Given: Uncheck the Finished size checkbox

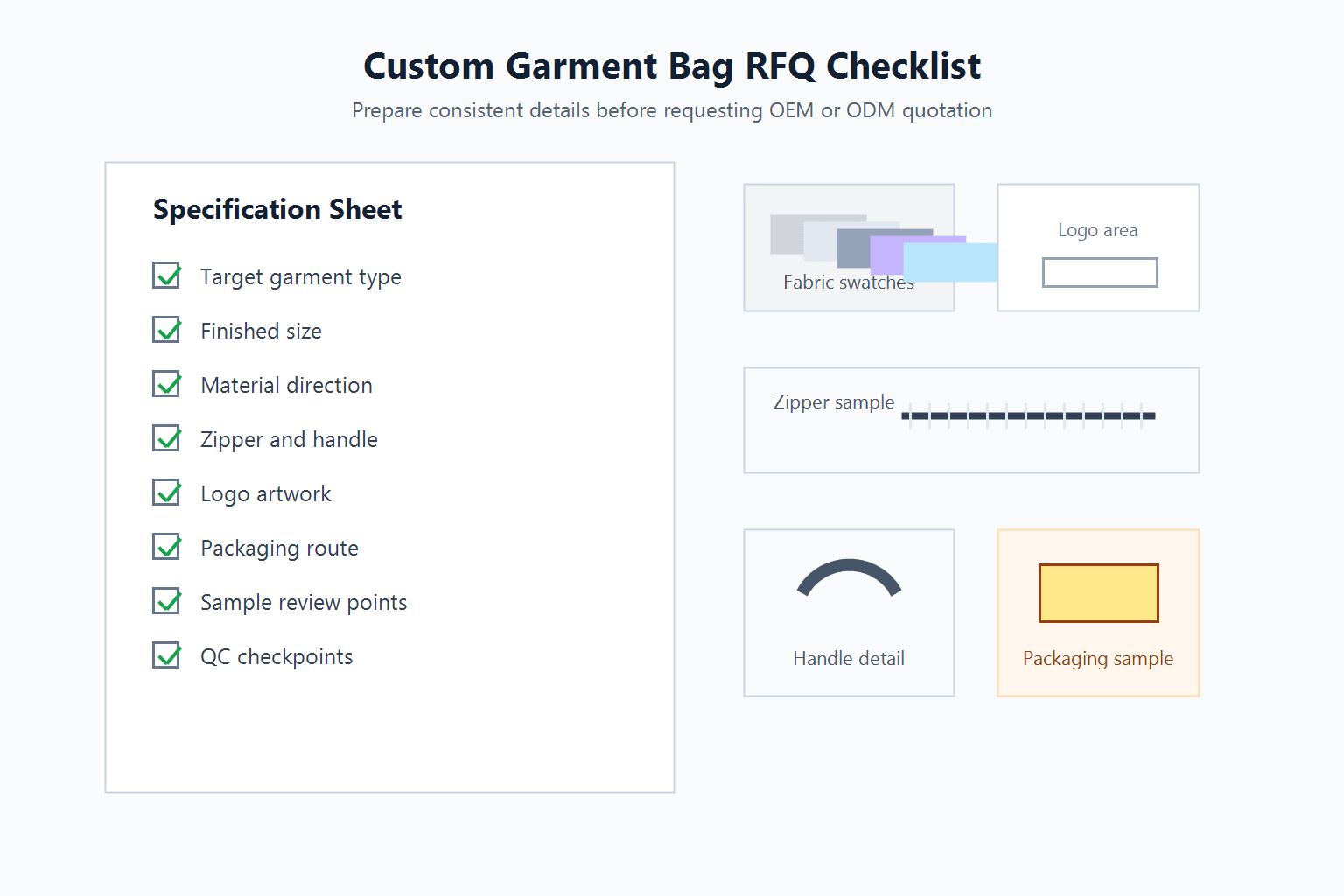Looking at the screenshot, I should [x=166, y=330].
